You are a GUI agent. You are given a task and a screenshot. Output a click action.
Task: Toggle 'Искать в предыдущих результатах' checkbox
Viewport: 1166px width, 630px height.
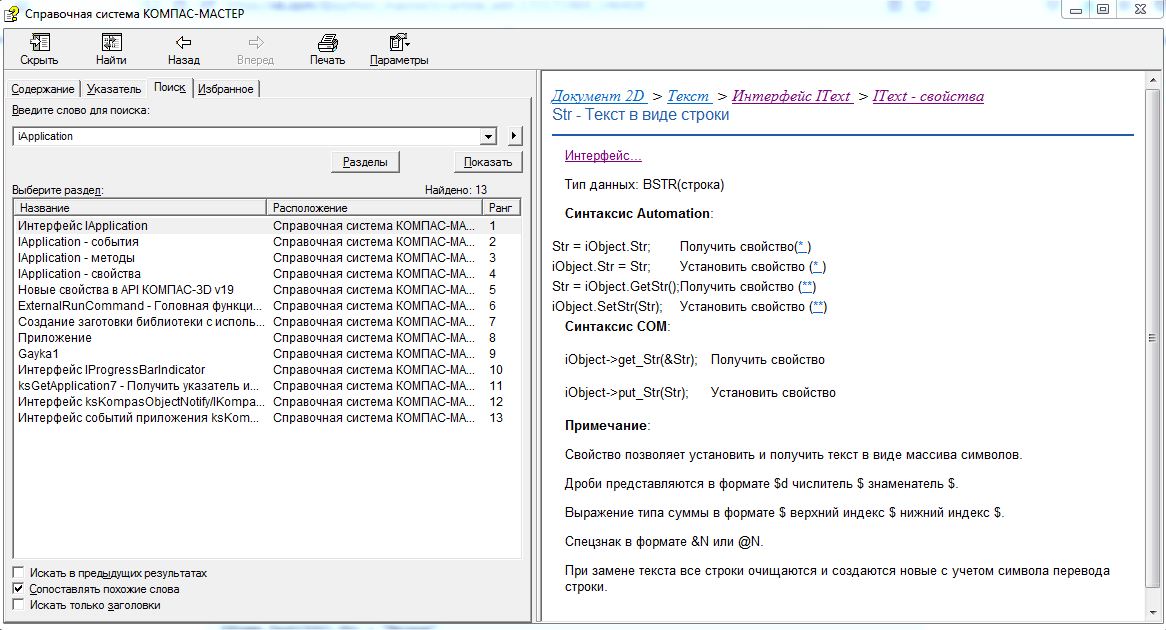pos(19,573)
